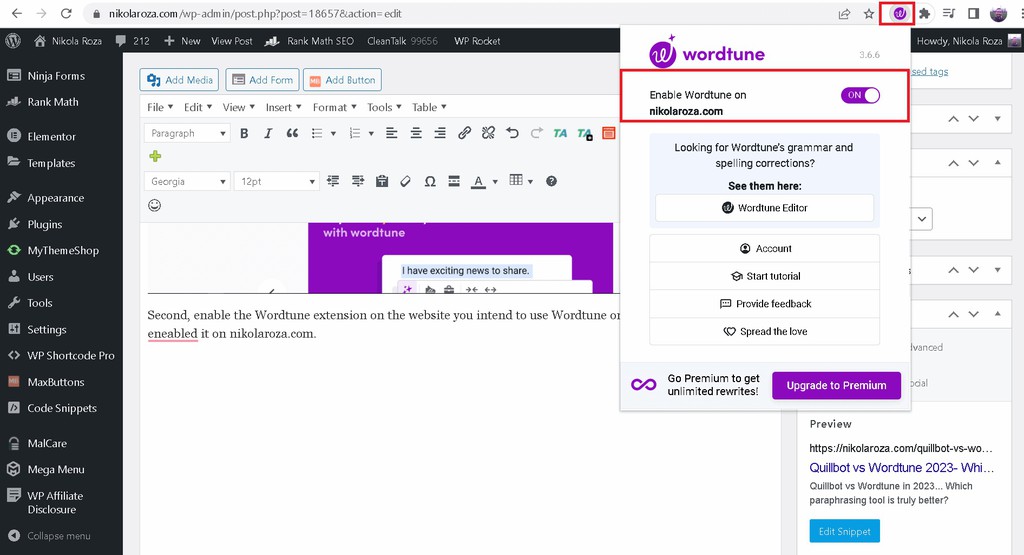The height and width of the screenshot is (555, 1024).
Task: Open Table menu in editor
Action: tap(429, 107)
